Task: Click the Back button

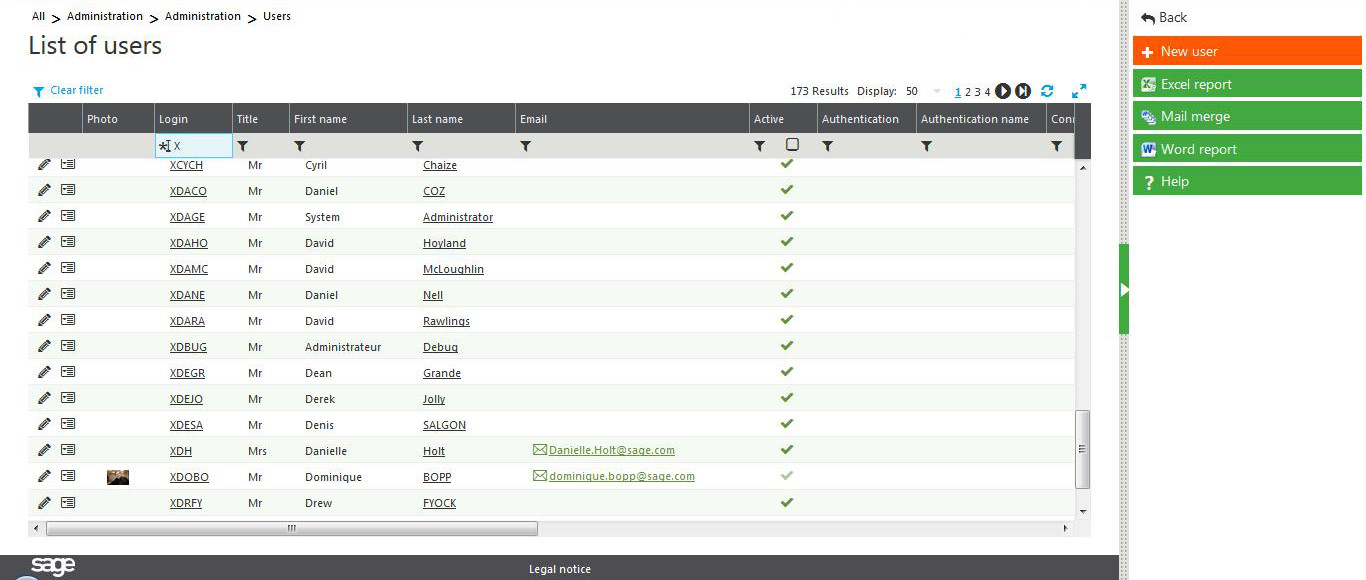Action: point(1164,17)
